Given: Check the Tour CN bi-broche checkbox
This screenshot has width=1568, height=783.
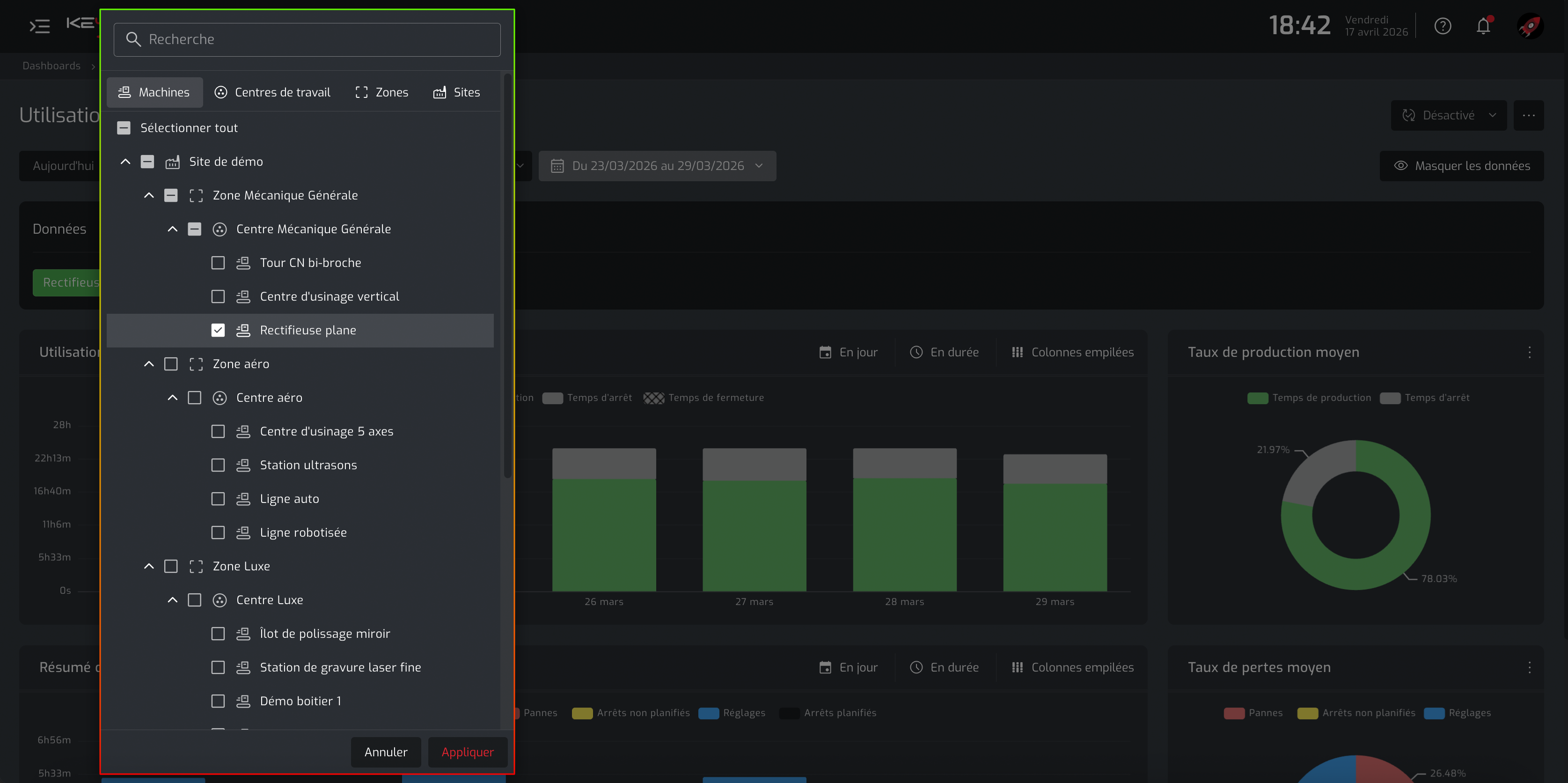Looking at the screenshot, I should [218, 263].
